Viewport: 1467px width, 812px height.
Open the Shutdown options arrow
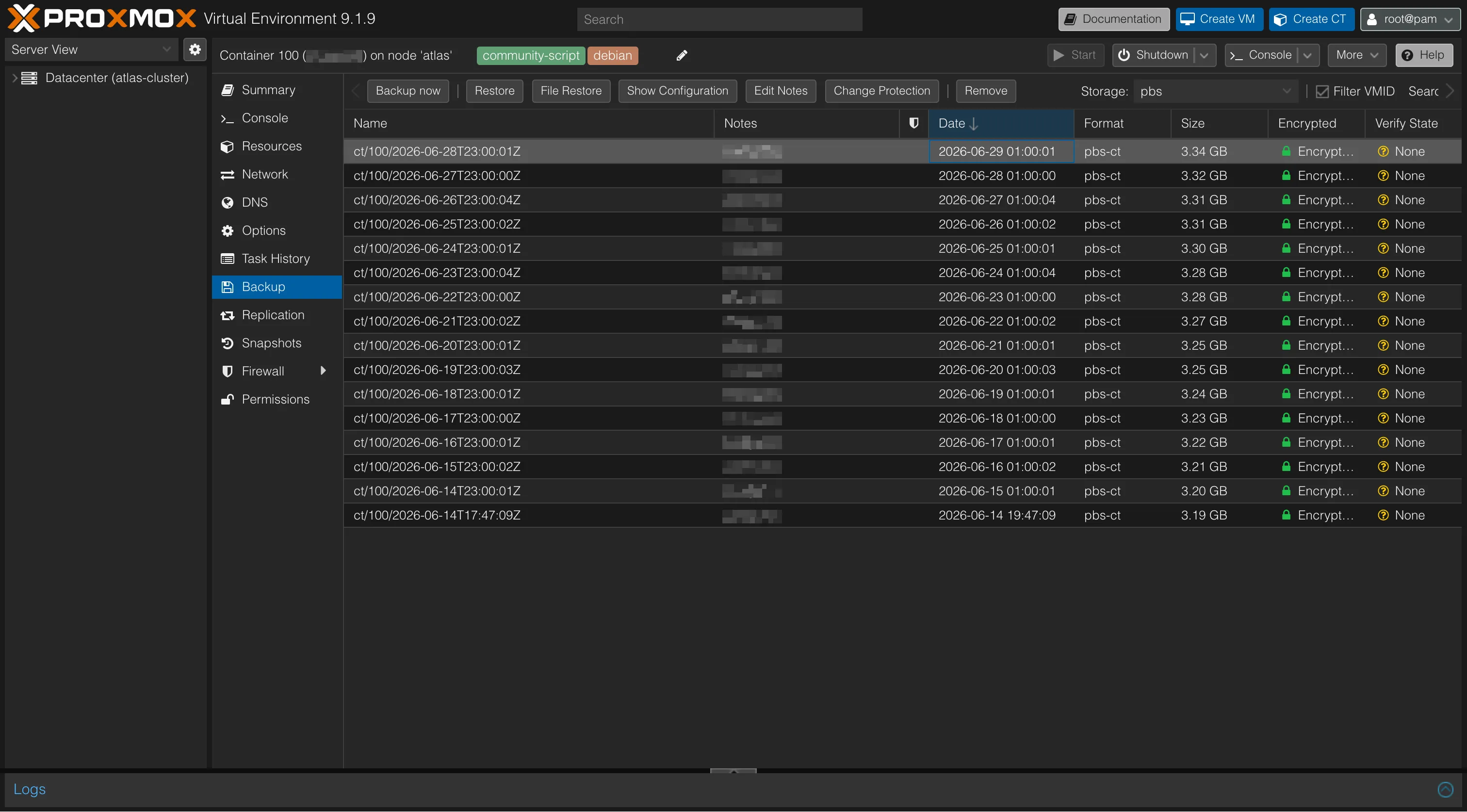tap(1204, 55)
